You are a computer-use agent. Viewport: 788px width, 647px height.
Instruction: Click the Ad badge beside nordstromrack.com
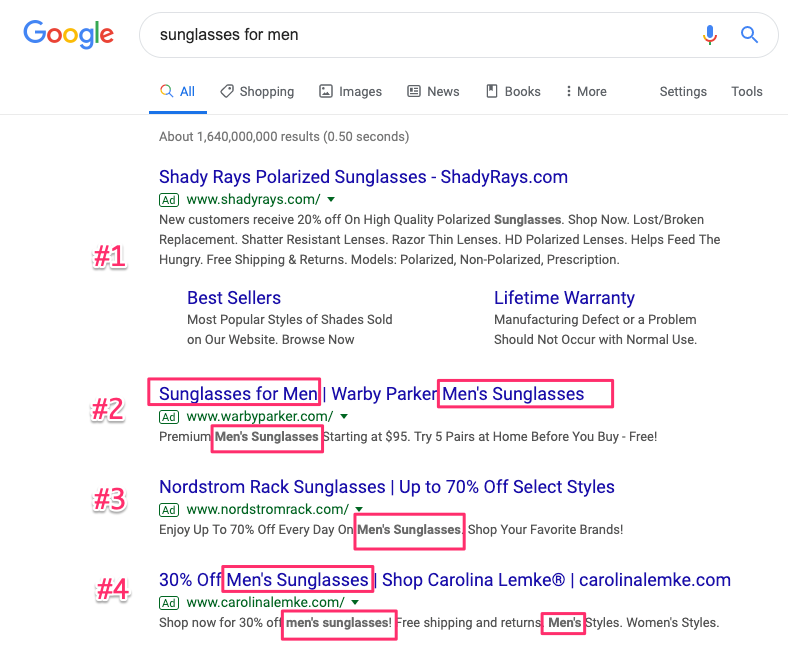point(169,510)
